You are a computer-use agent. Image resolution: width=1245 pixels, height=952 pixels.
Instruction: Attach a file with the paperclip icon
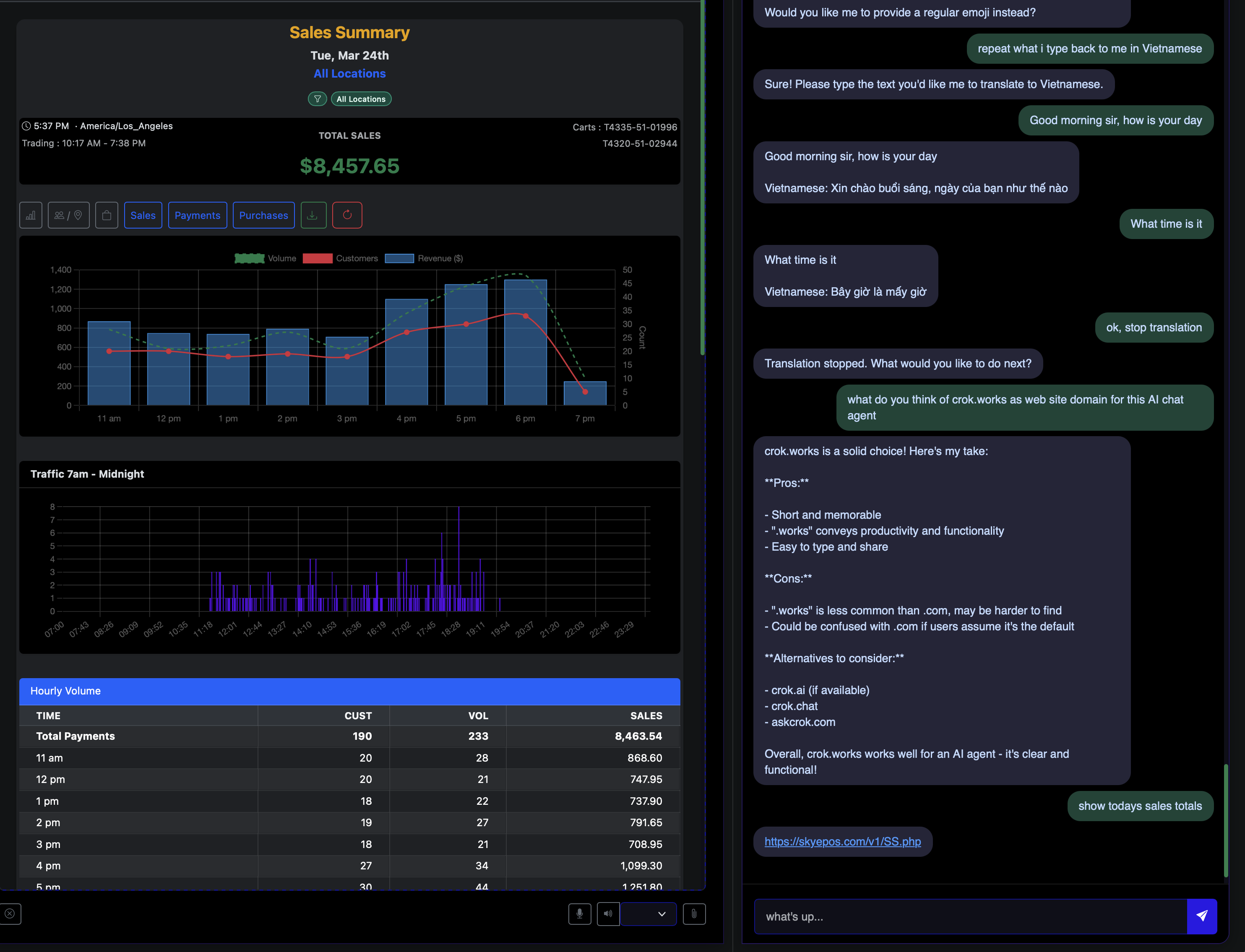pos(694,914)
